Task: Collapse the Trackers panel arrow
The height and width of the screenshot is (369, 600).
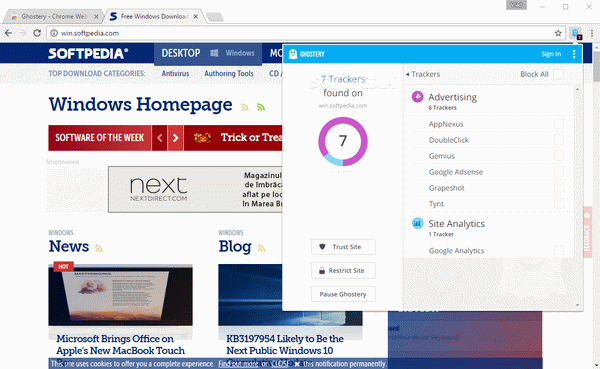Action: click(x=408, y=74)
